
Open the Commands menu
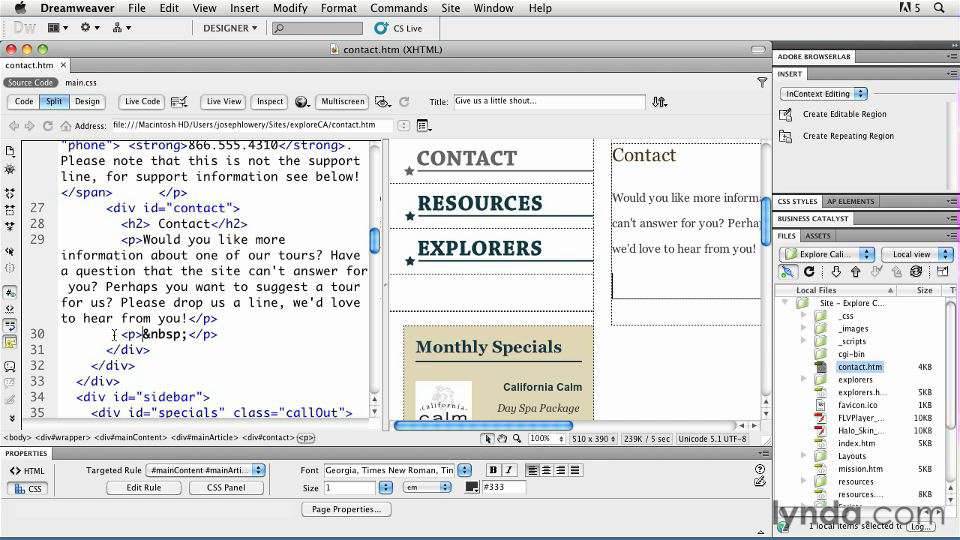(399, 8)
